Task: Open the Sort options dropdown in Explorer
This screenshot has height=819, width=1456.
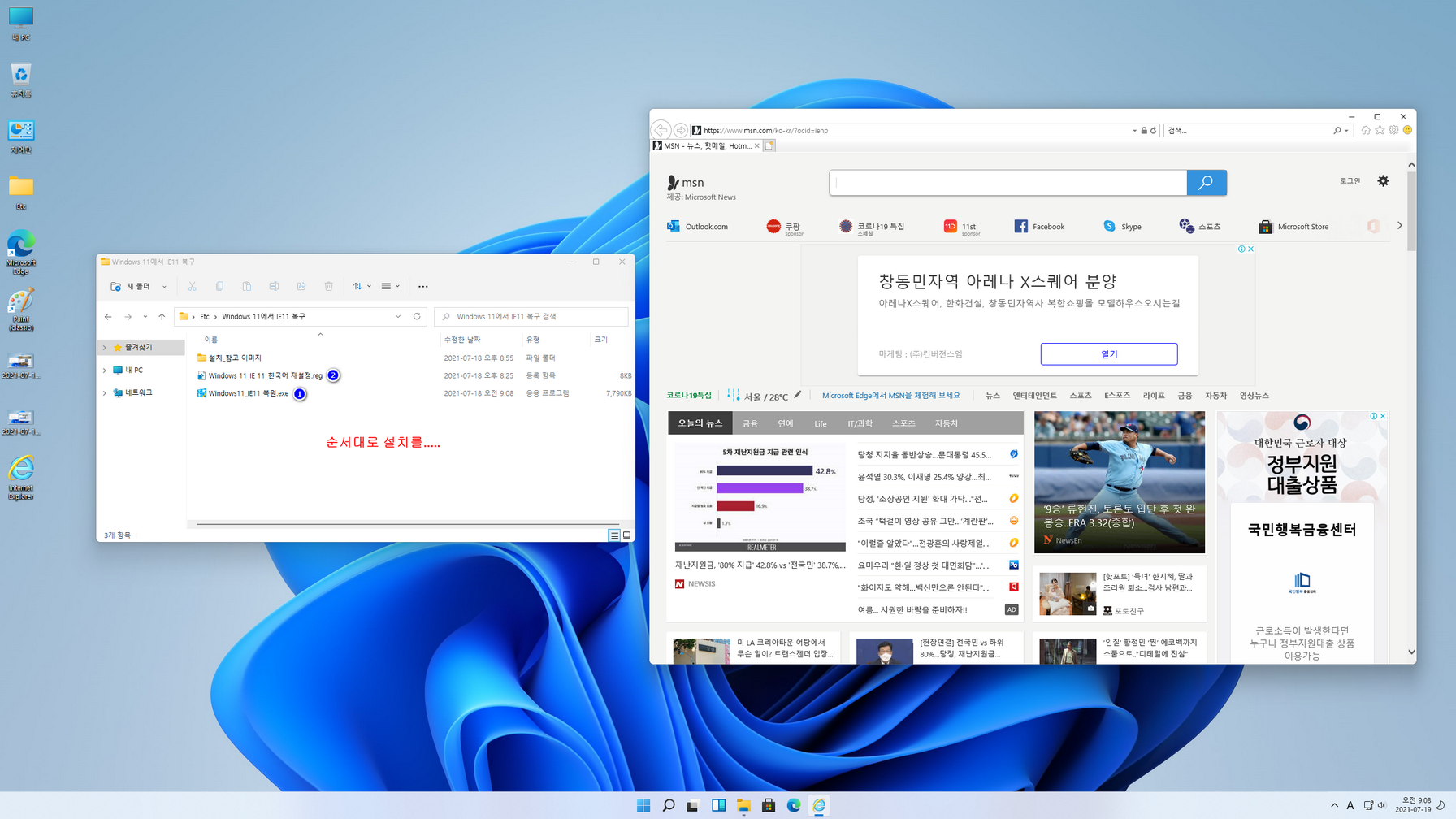Action: click(362, 286)
